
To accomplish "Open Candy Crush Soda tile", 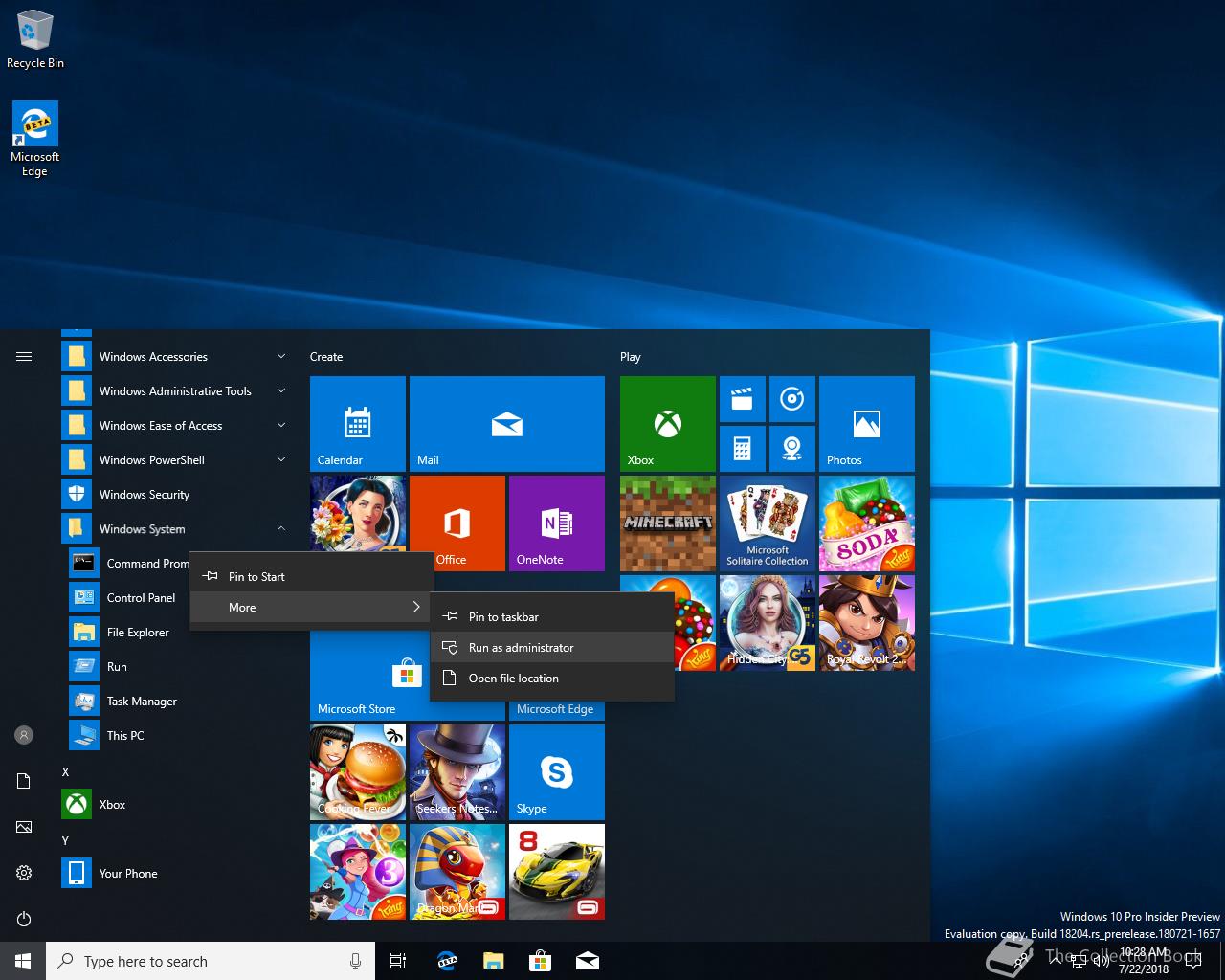I will (867, 523).
